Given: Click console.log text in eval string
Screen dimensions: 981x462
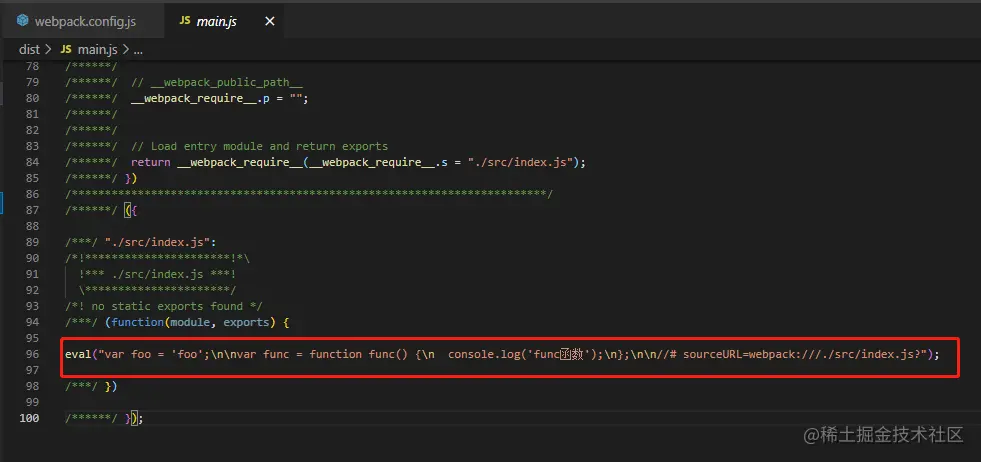Looking at the screenshot, I should click(x=482, y=354).
